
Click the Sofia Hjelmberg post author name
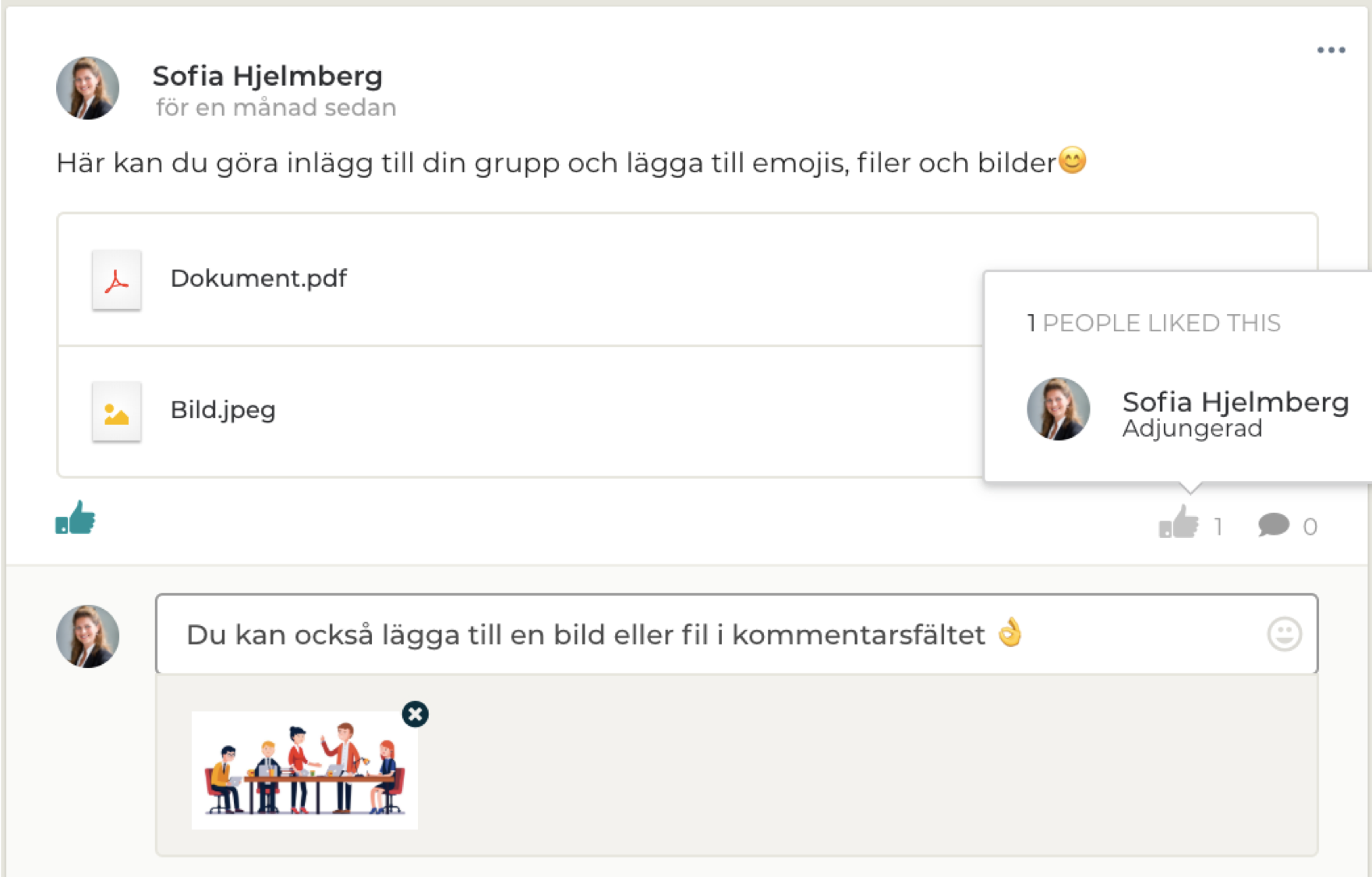(x=267, y=76)
